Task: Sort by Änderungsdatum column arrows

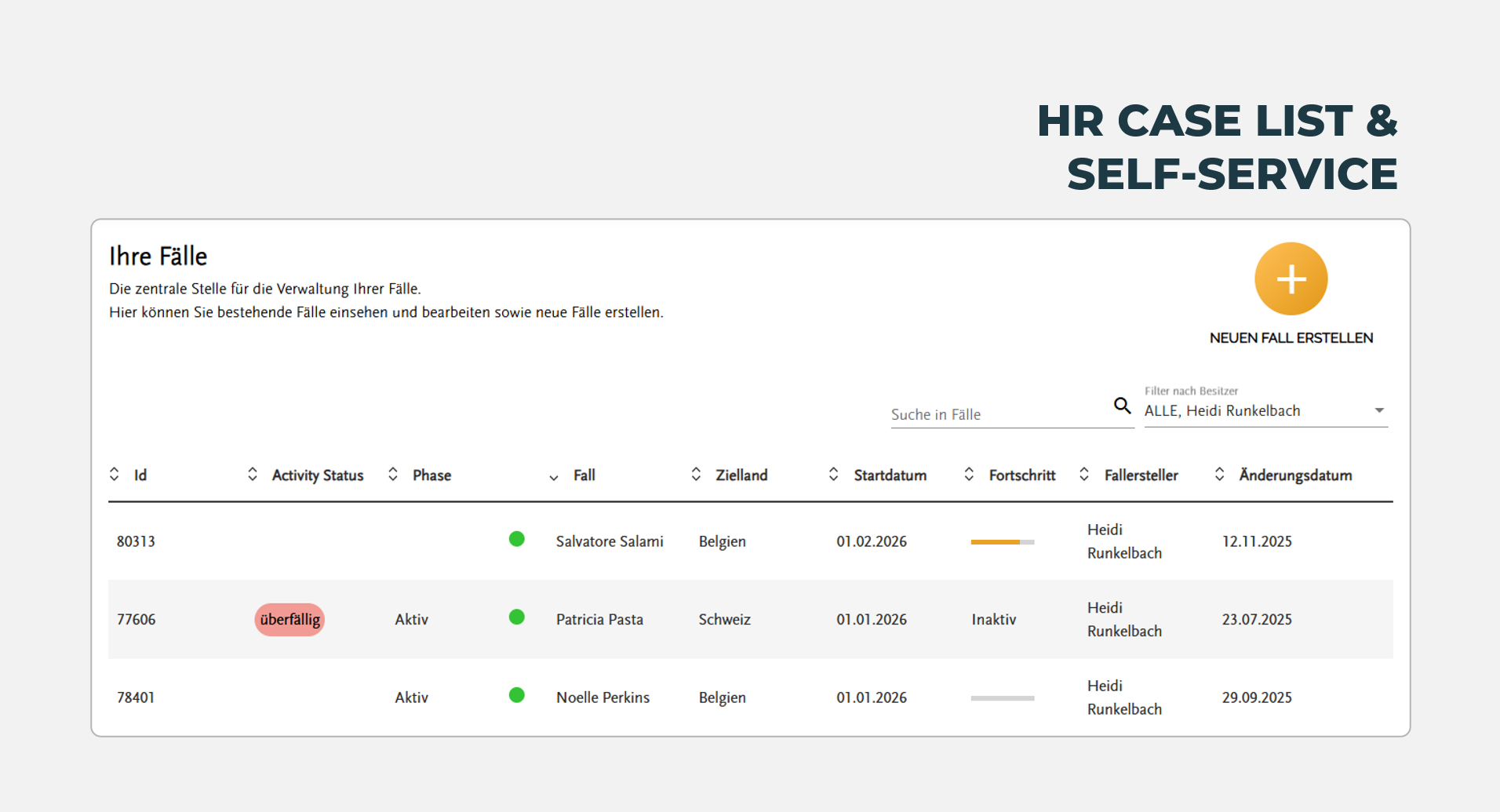Action: click(x=1219, y=475)
